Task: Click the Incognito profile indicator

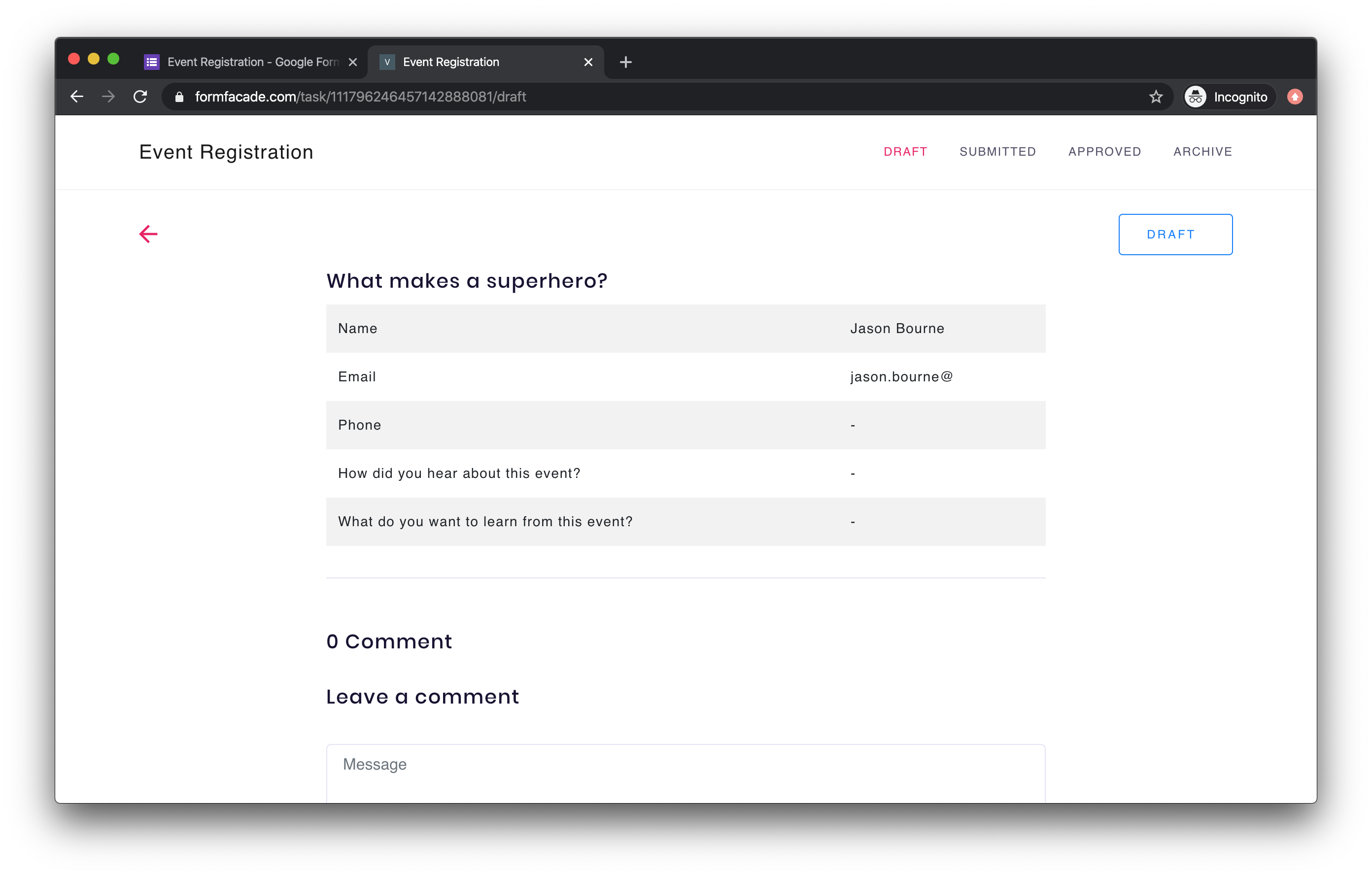Action: (x=1229, y=96)
